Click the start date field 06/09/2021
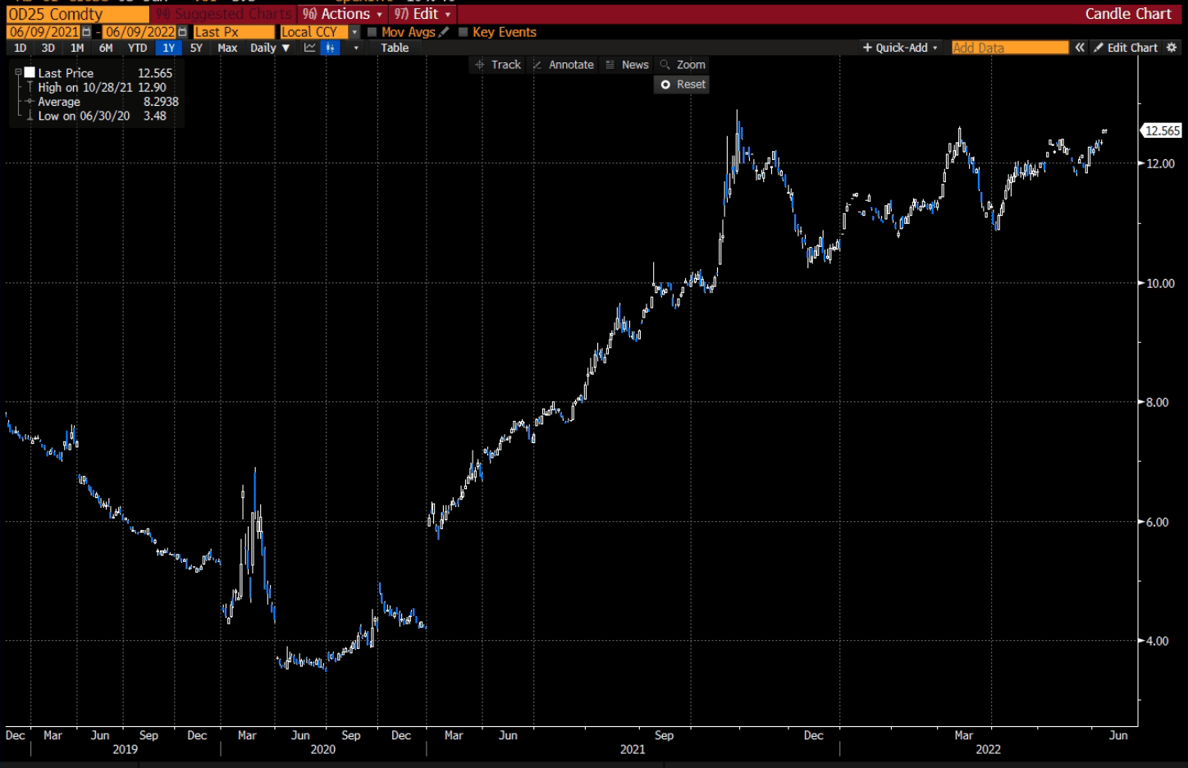 pos(44,32)
